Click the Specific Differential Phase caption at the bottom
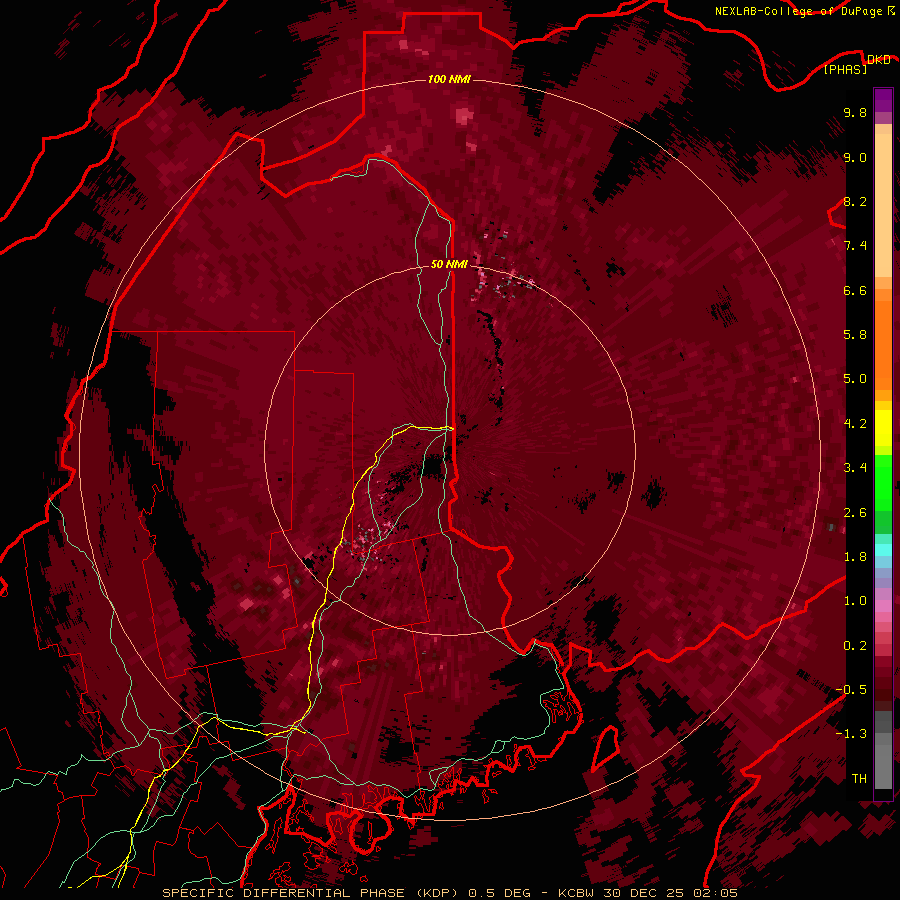 pyautogui.click(x=449, y=893)
